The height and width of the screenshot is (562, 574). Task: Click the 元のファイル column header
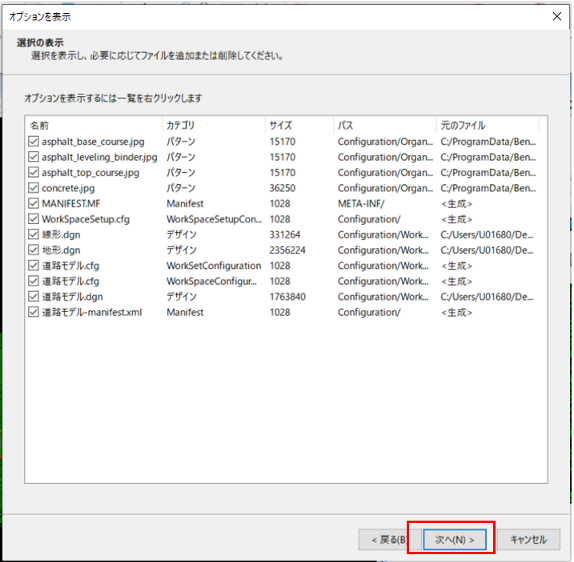488,126
